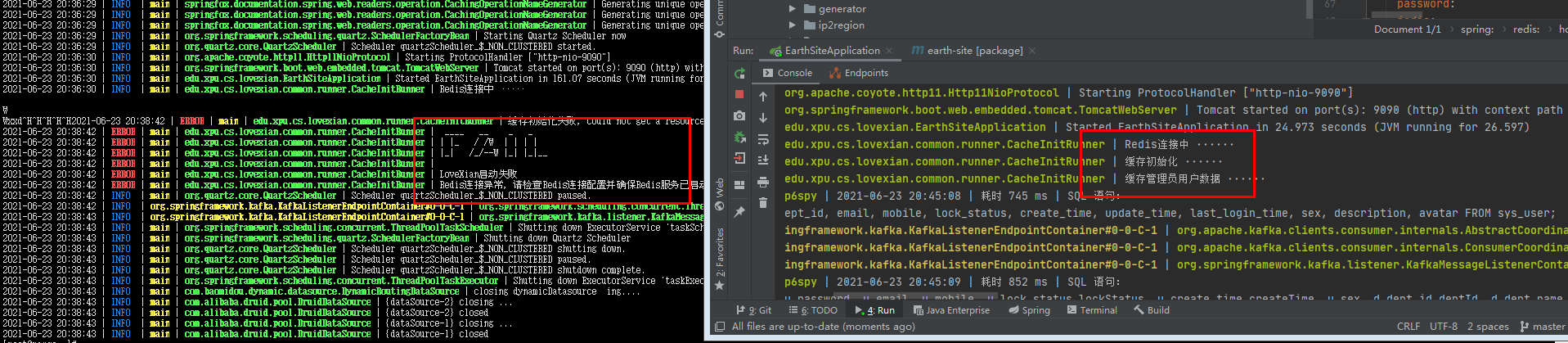This screenshot has width=1568, height=343.
Task: Clear console with the trash icon
Action: [x=763, y=202]
